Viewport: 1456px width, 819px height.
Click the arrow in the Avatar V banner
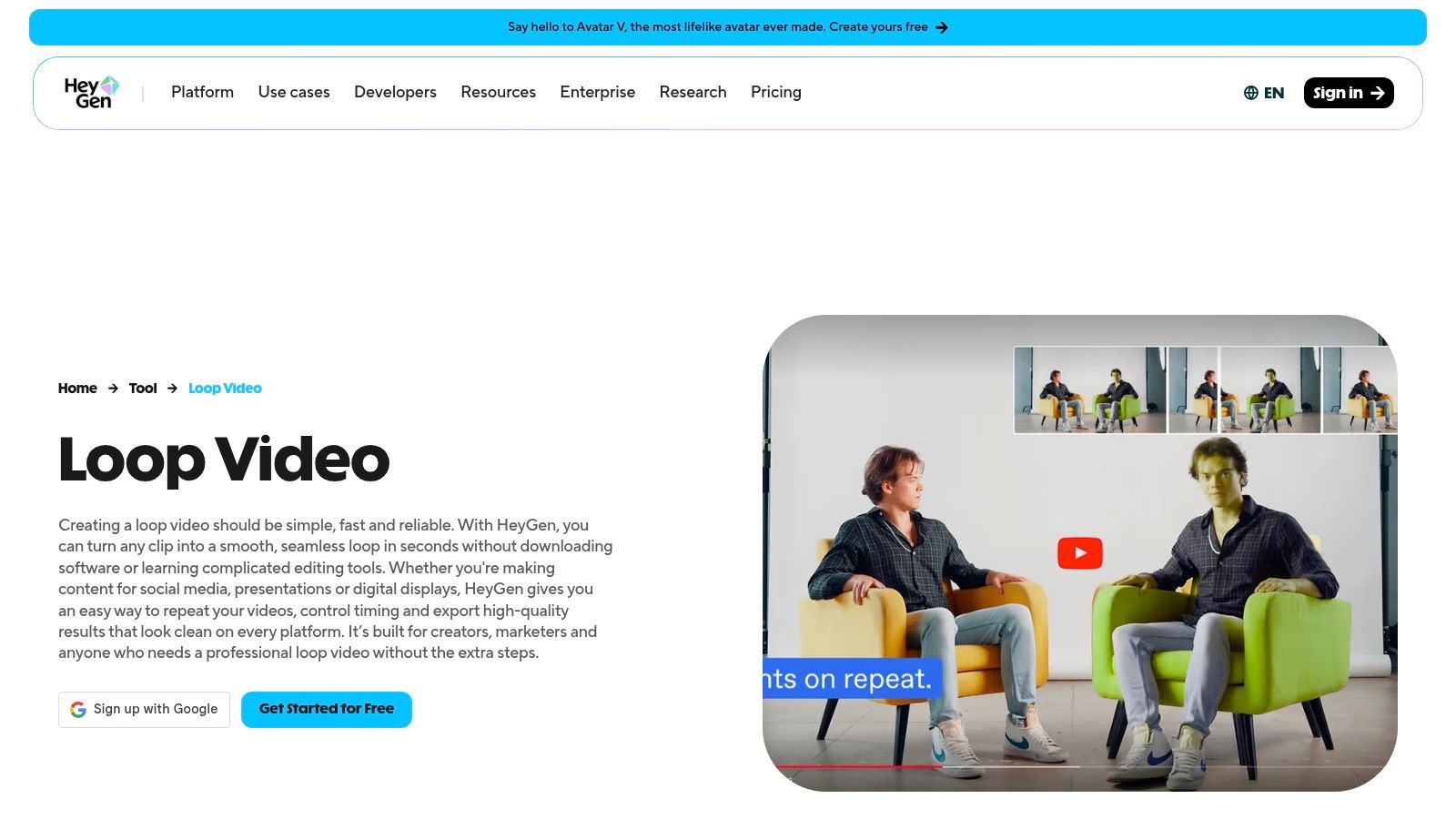(x=942, y=27)
